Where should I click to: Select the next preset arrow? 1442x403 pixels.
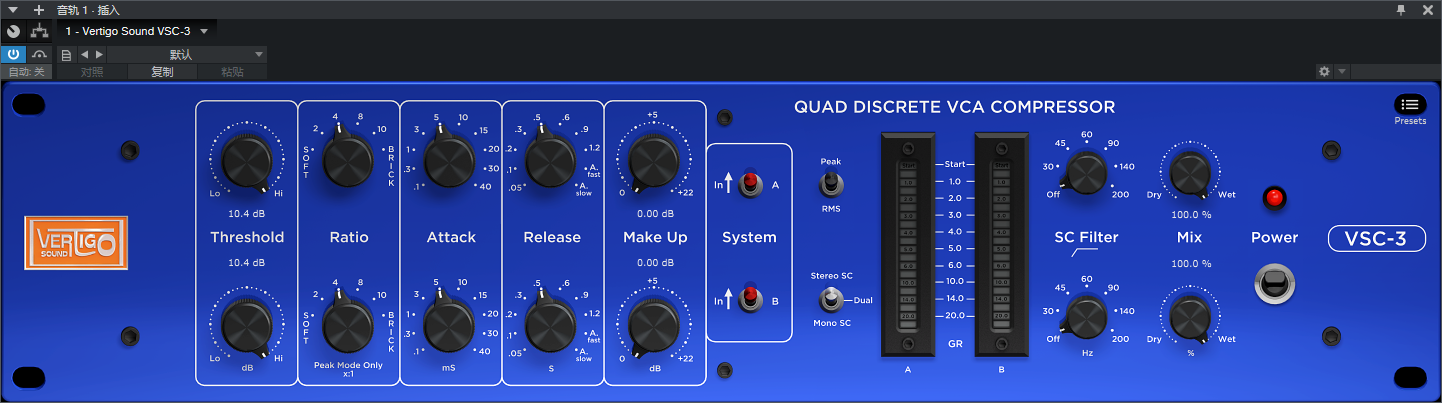tap(98, 54)
